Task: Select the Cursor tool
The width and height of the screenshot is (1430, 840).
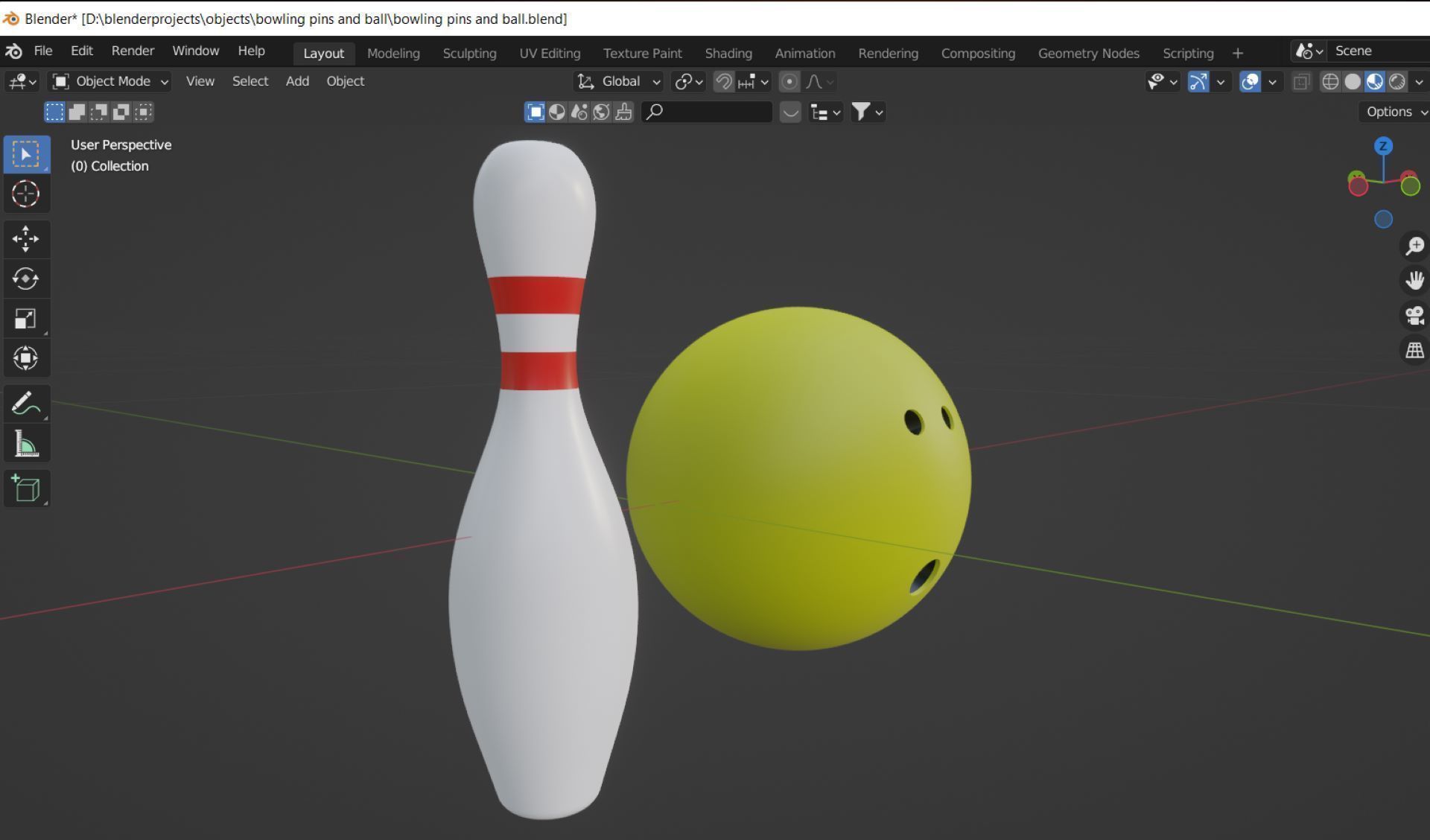Action: click(26, 194)
